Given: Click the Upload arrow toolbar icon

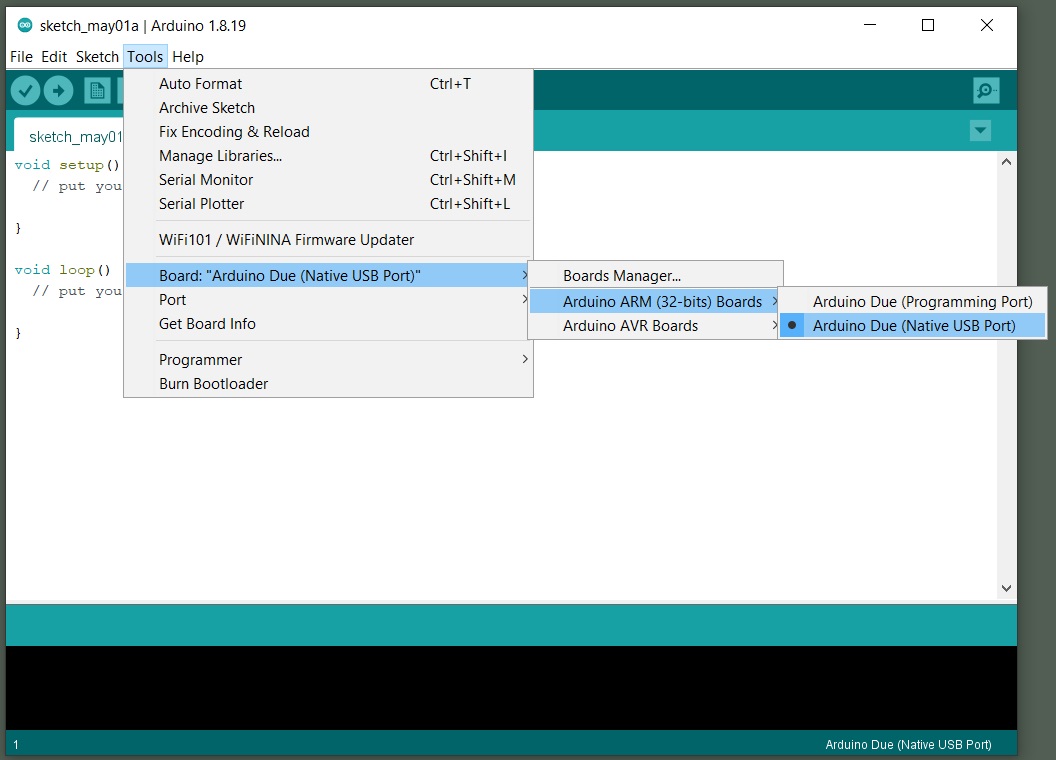Looking at the screenshot, I should pyautogui.click(x=59, y=91).
